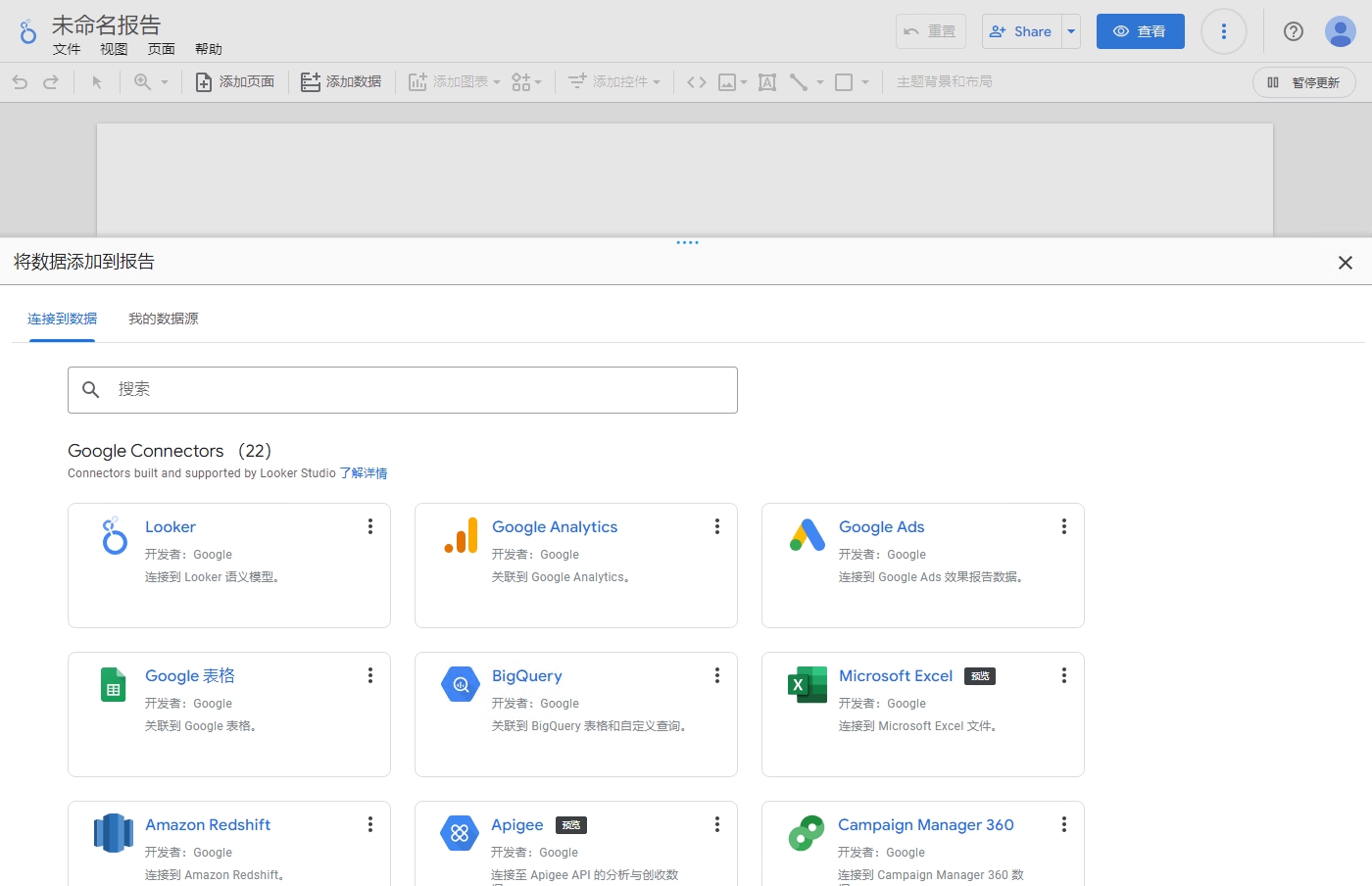Screen dimensions: 1372x886
Task: Open the more options vertical dots in header
Action: [x=1223, y=31]
